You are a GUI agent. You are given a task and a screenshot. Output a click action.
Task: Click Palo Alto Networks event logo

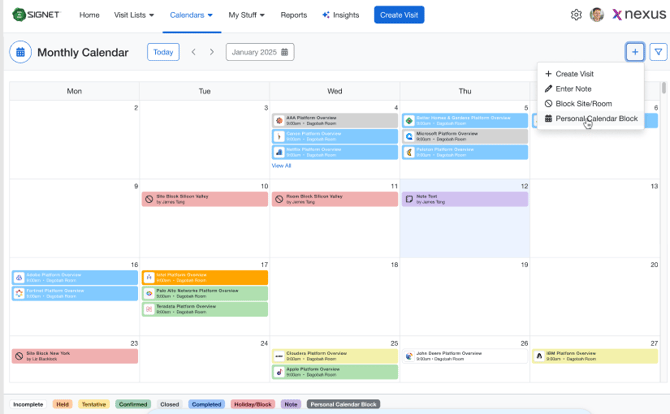149,294
